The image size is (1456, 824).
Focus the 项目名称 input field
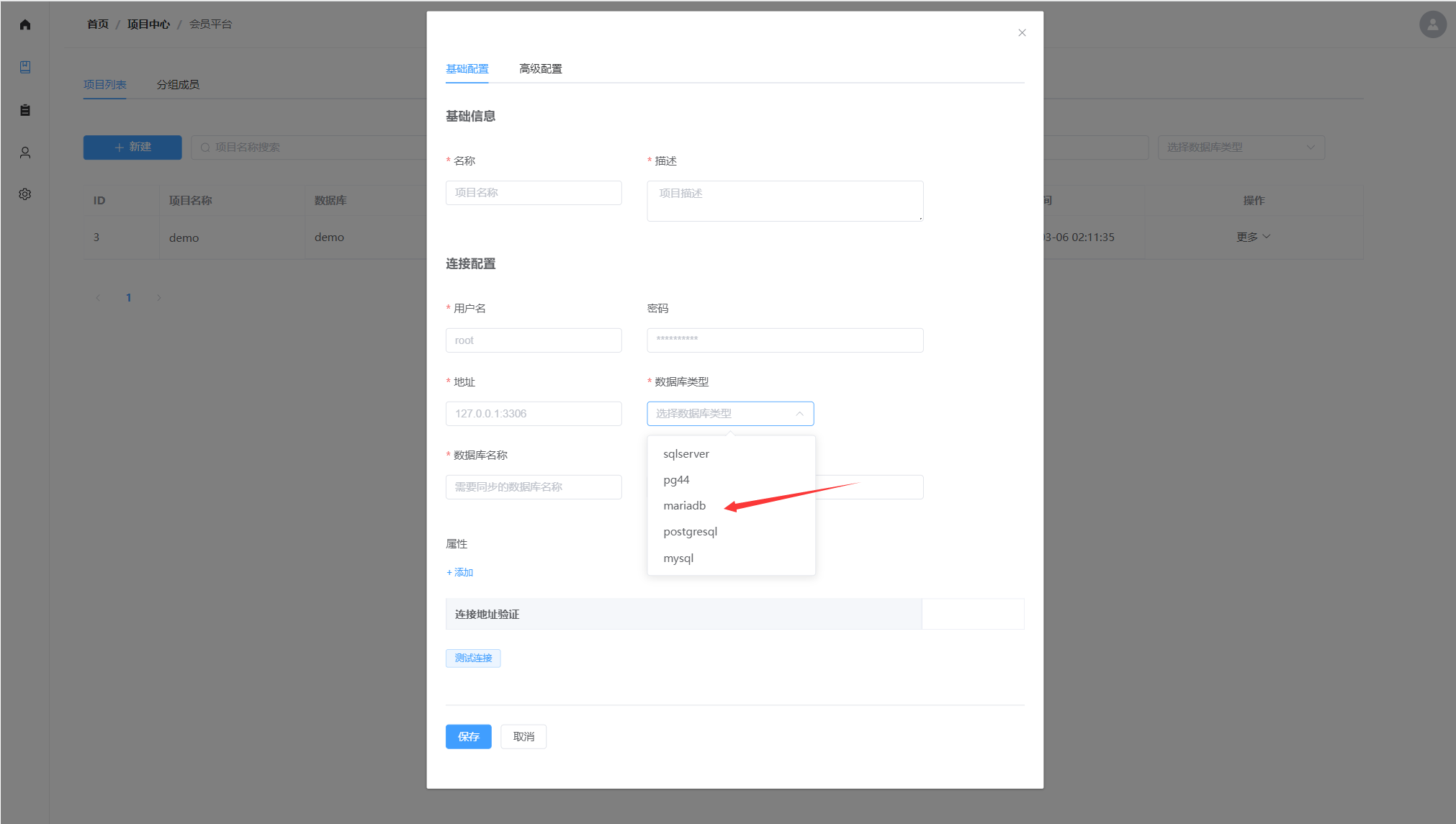(533, 193)
